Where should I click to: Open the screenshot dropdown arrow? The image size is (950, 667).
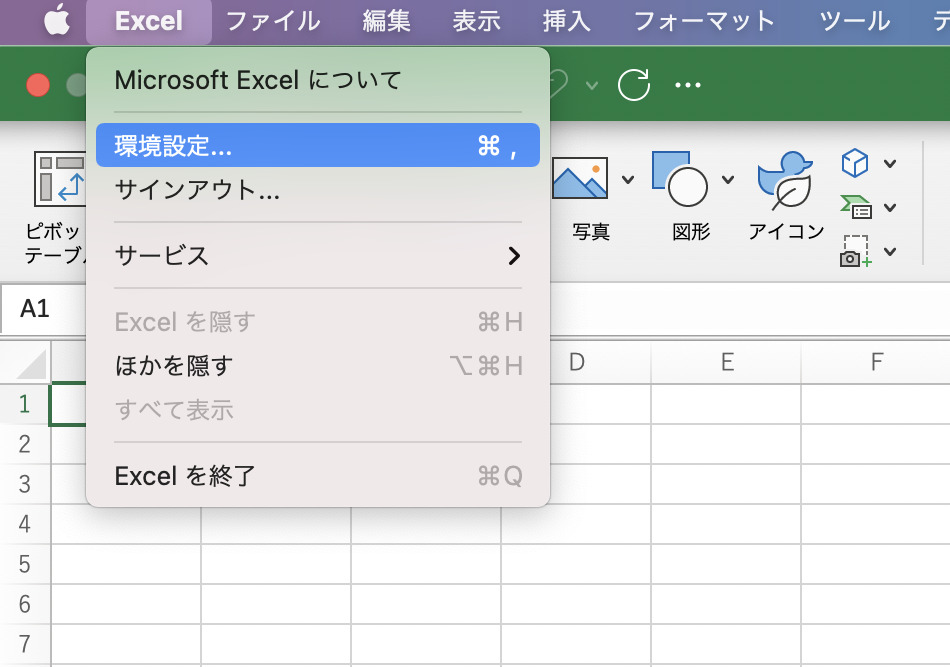click(x=890, y=251)
